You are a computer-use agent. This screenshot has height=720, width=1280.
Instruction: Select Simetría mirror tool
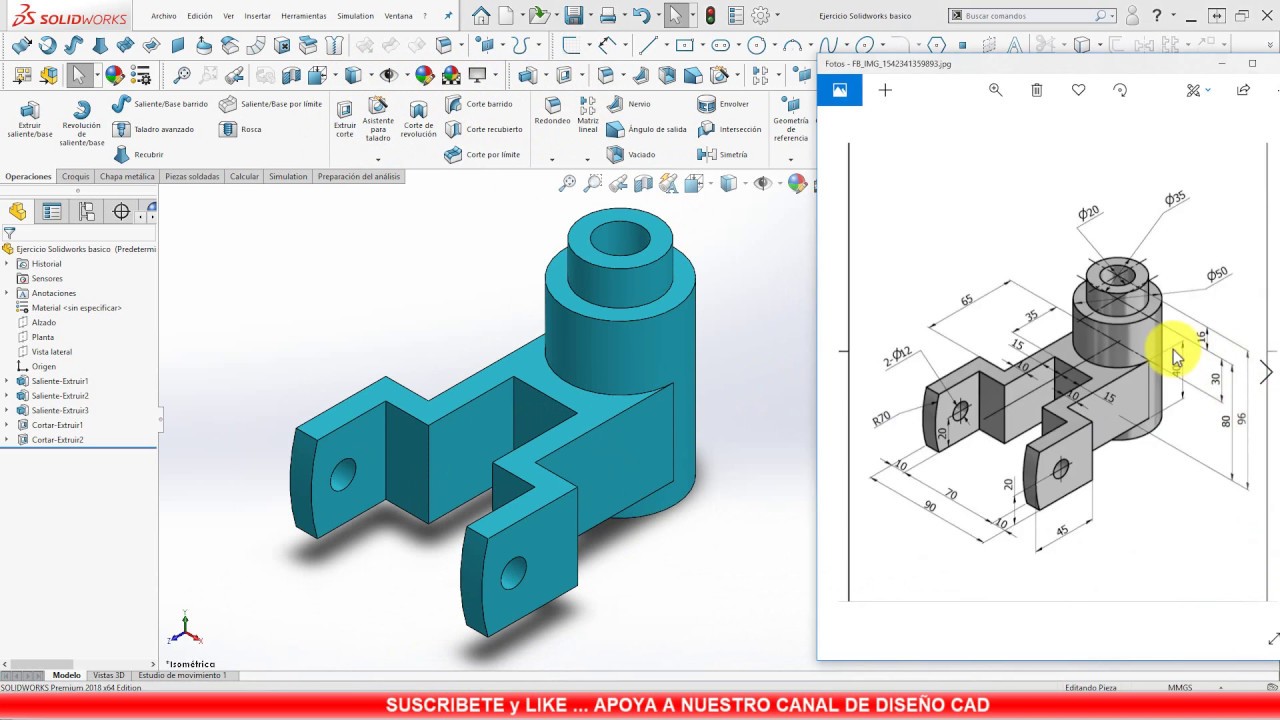click(722, 155)
